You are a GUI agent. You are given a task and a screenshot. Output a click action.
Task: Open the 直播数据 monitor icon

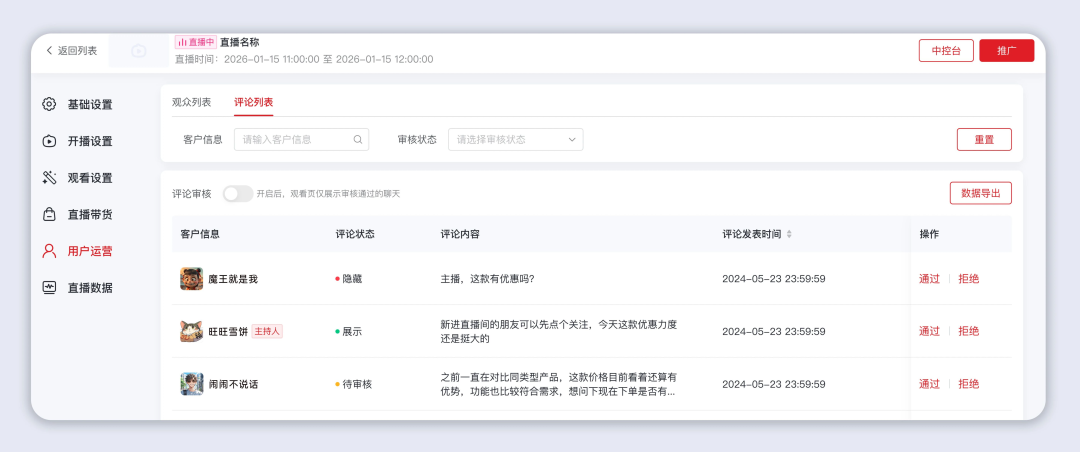49,288
